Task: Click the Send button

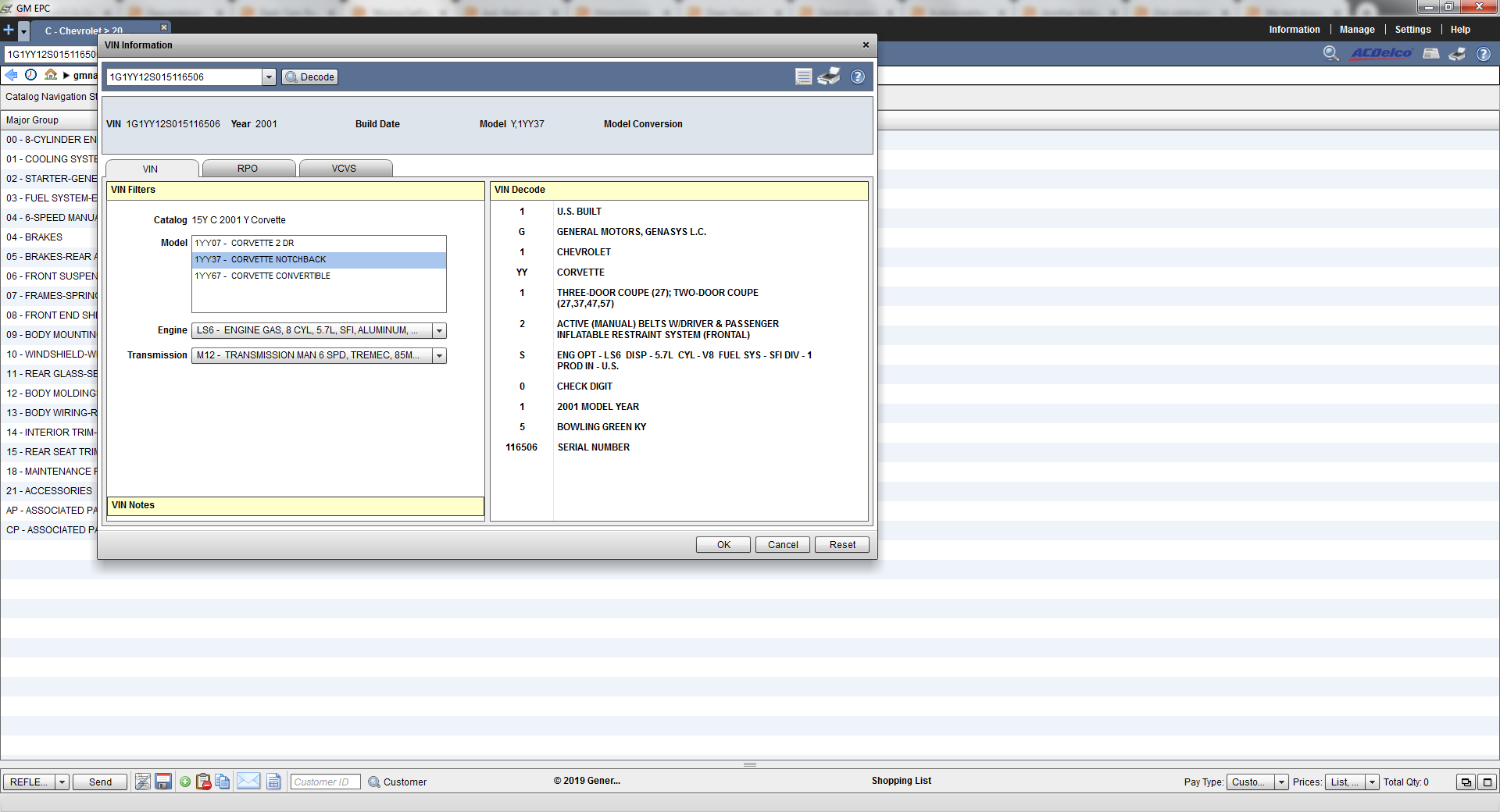Action: click(100, 782)
